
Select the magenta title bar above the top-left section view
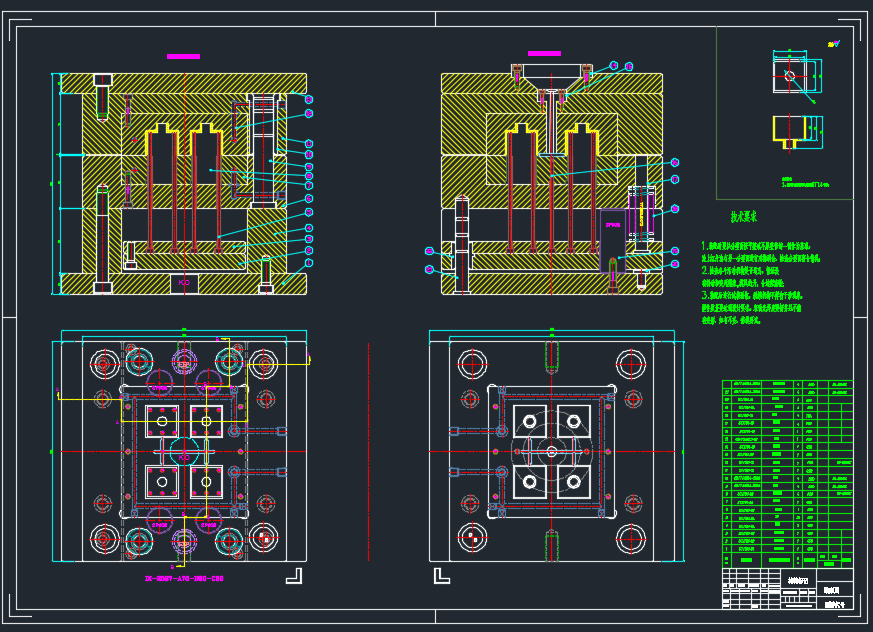coord(183,56)
